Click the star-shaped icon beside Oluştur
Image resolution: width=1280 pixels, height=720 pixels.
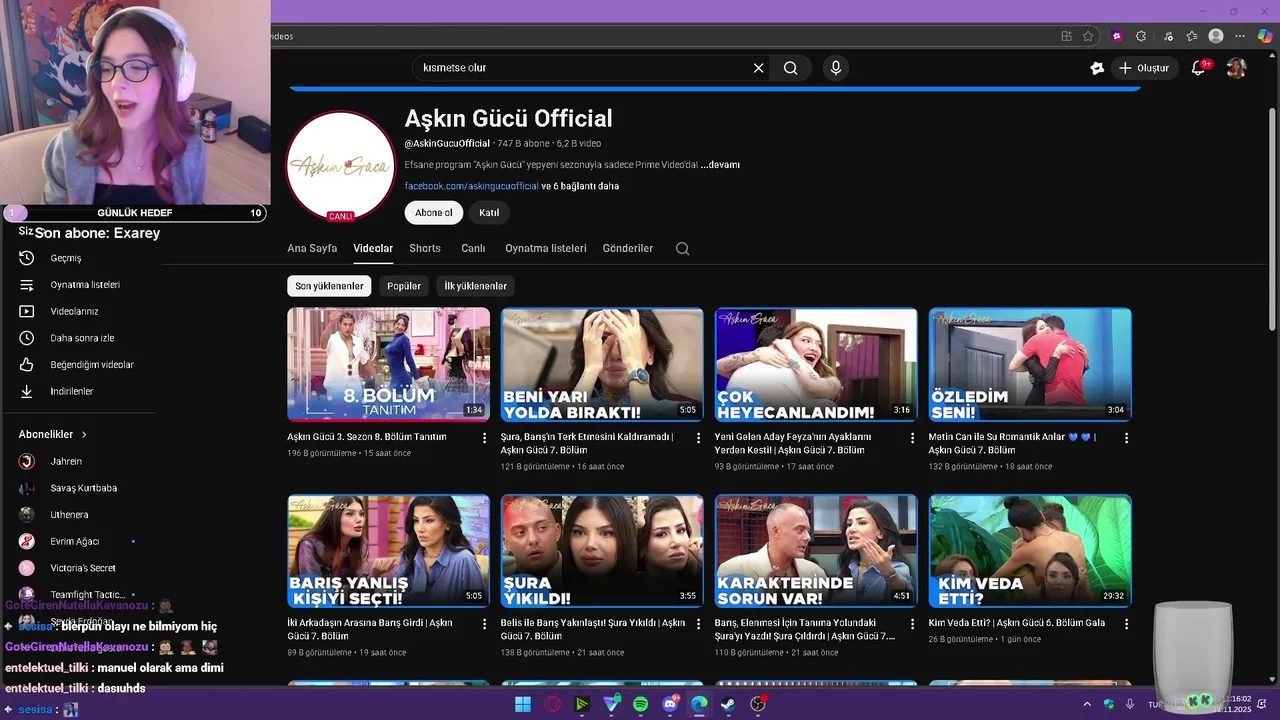(x=1097, y=68)
